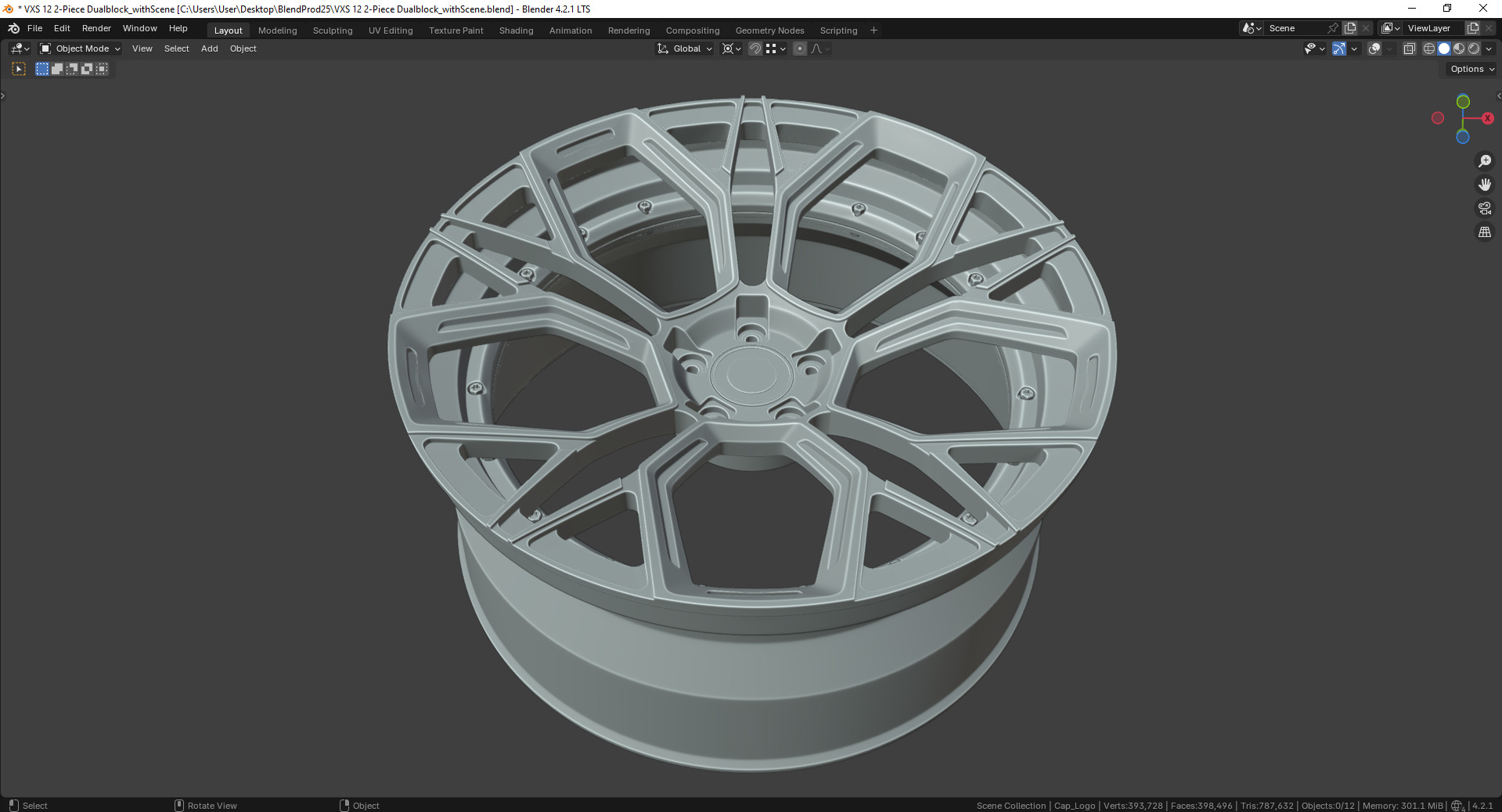Choose Extend selection mode icon
1502x812 pixels.
click(57, 69)
